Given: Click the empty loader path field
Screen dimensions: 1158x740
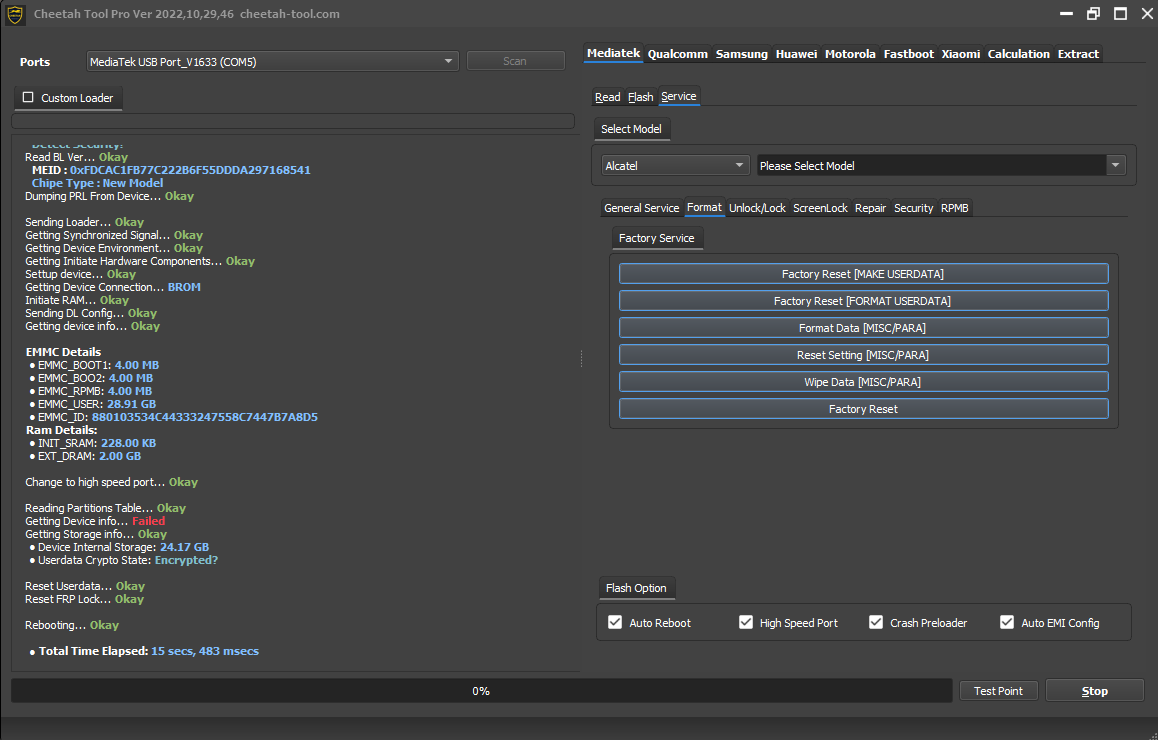Looking at the screenshot, I should [293, 121].
